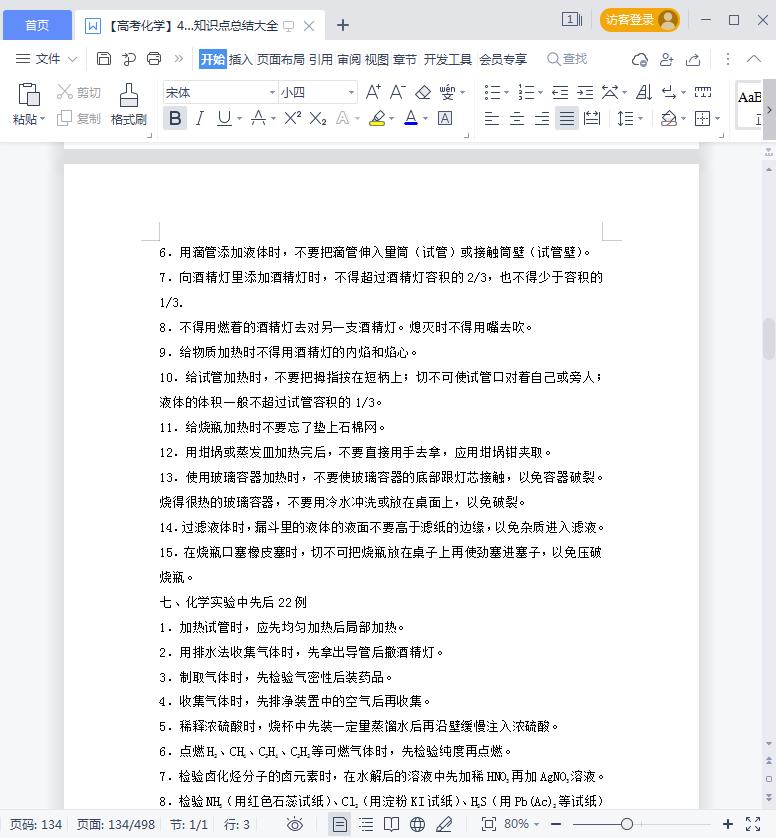Click the Print icon in quick toolbar

(x=154, y=58)
